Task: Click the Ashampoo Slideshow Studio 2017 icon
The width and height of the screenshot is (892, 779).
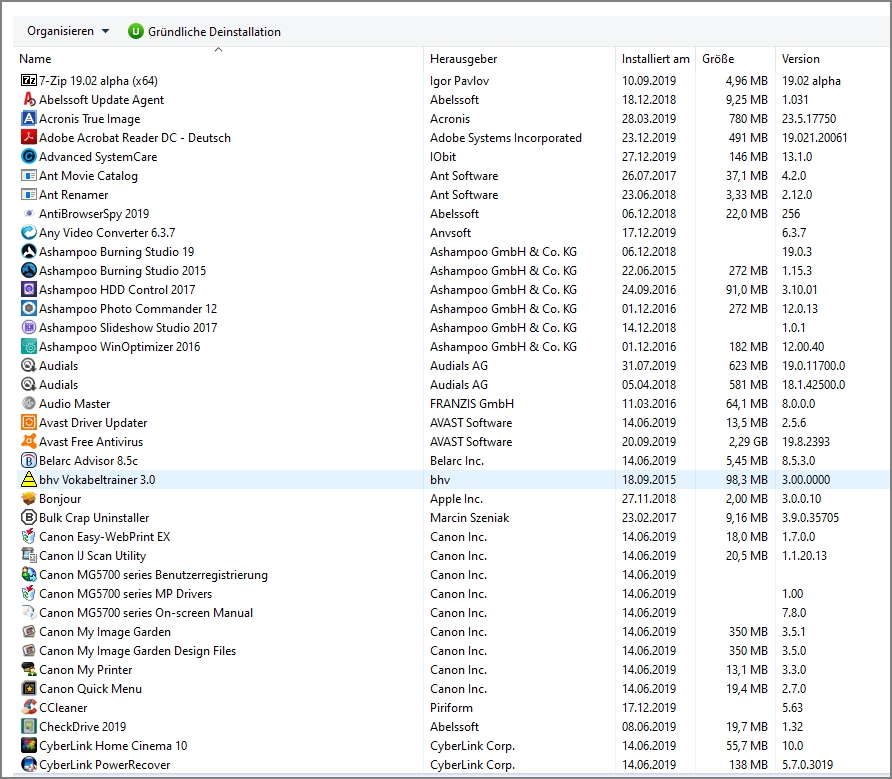Action: click(x=28, y=327)
